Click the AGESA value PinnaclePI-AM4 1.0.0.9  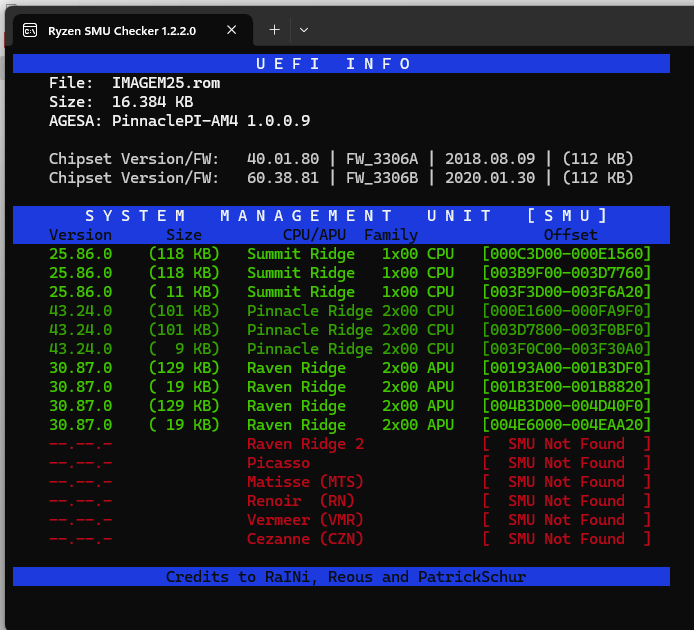pyautogui.click(x=211, y=121)
